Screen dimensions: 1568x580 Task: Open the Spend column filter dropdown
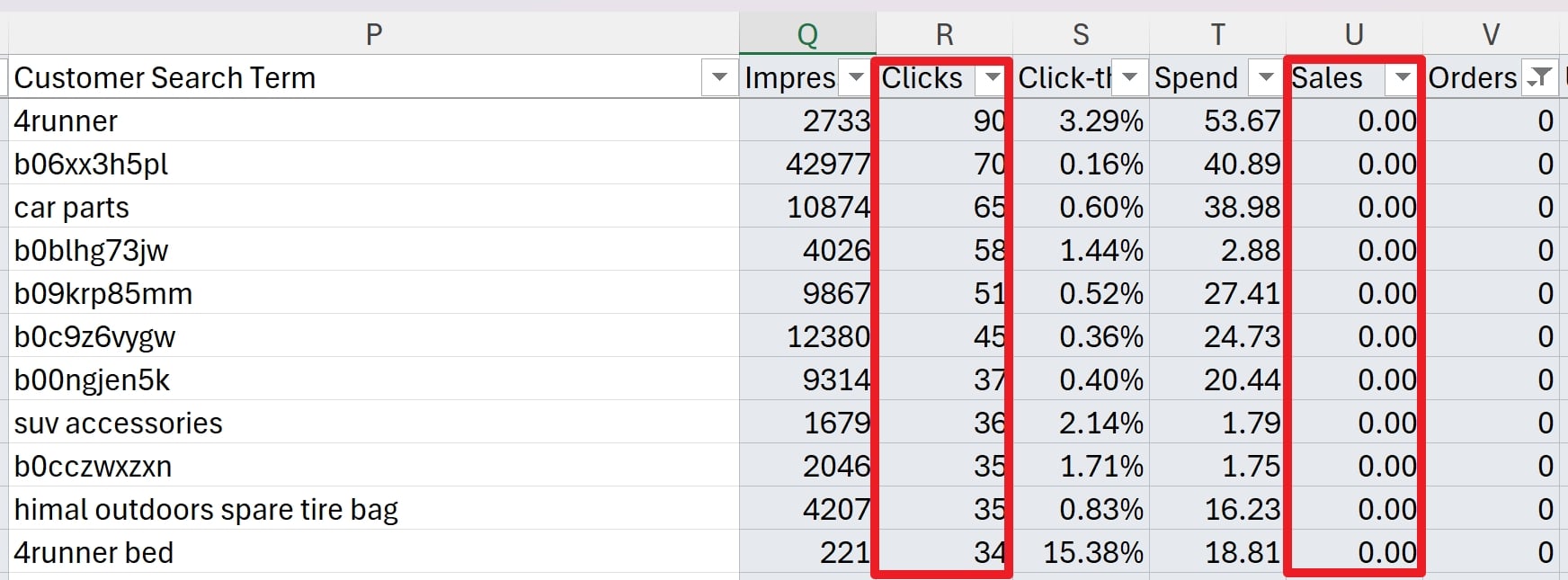coord(1266,77)
